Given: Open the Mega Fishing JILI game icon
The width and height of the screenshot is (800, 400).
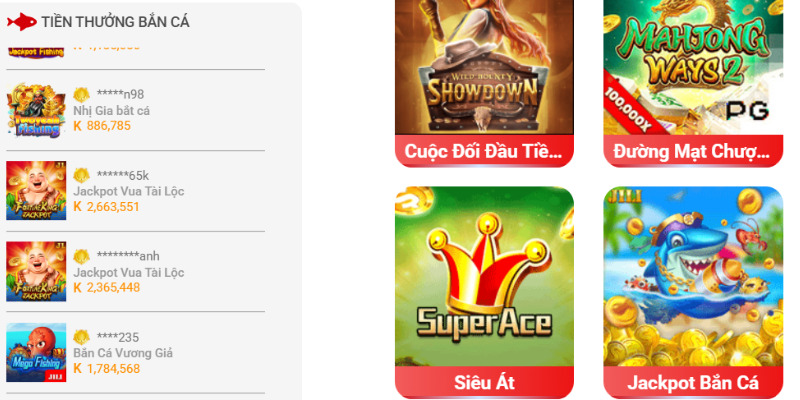Looking at the screenshot, I should point(36,353).
